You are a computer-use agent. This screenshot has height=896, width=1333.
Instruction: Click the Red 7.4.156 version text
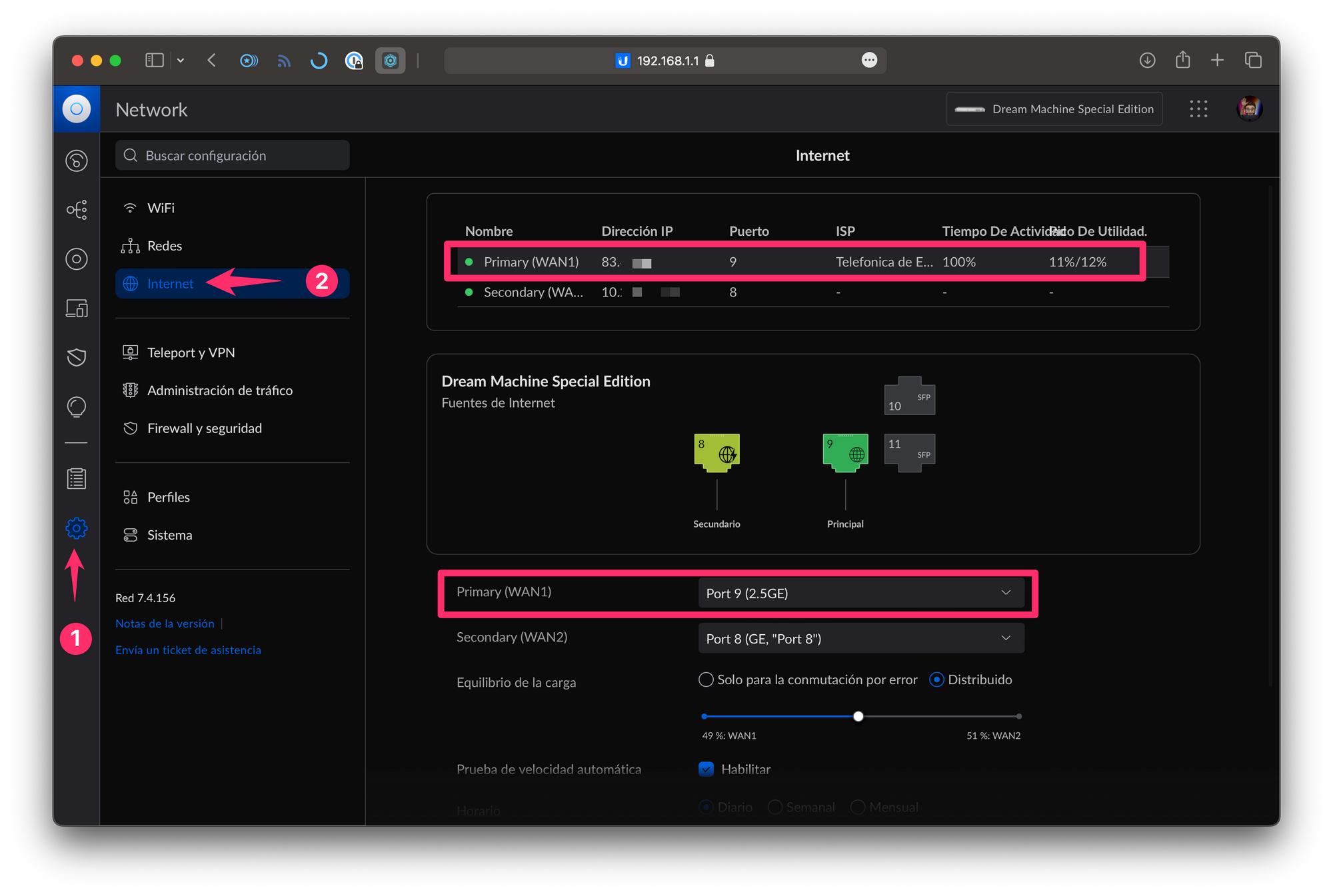tap(145, 598)
